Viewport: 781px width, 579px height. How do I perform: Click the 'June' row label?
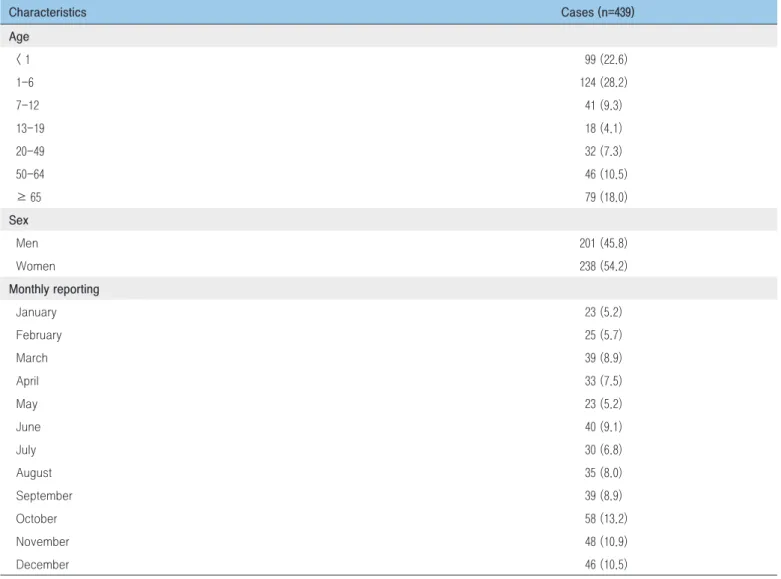[x=28, y=427]
